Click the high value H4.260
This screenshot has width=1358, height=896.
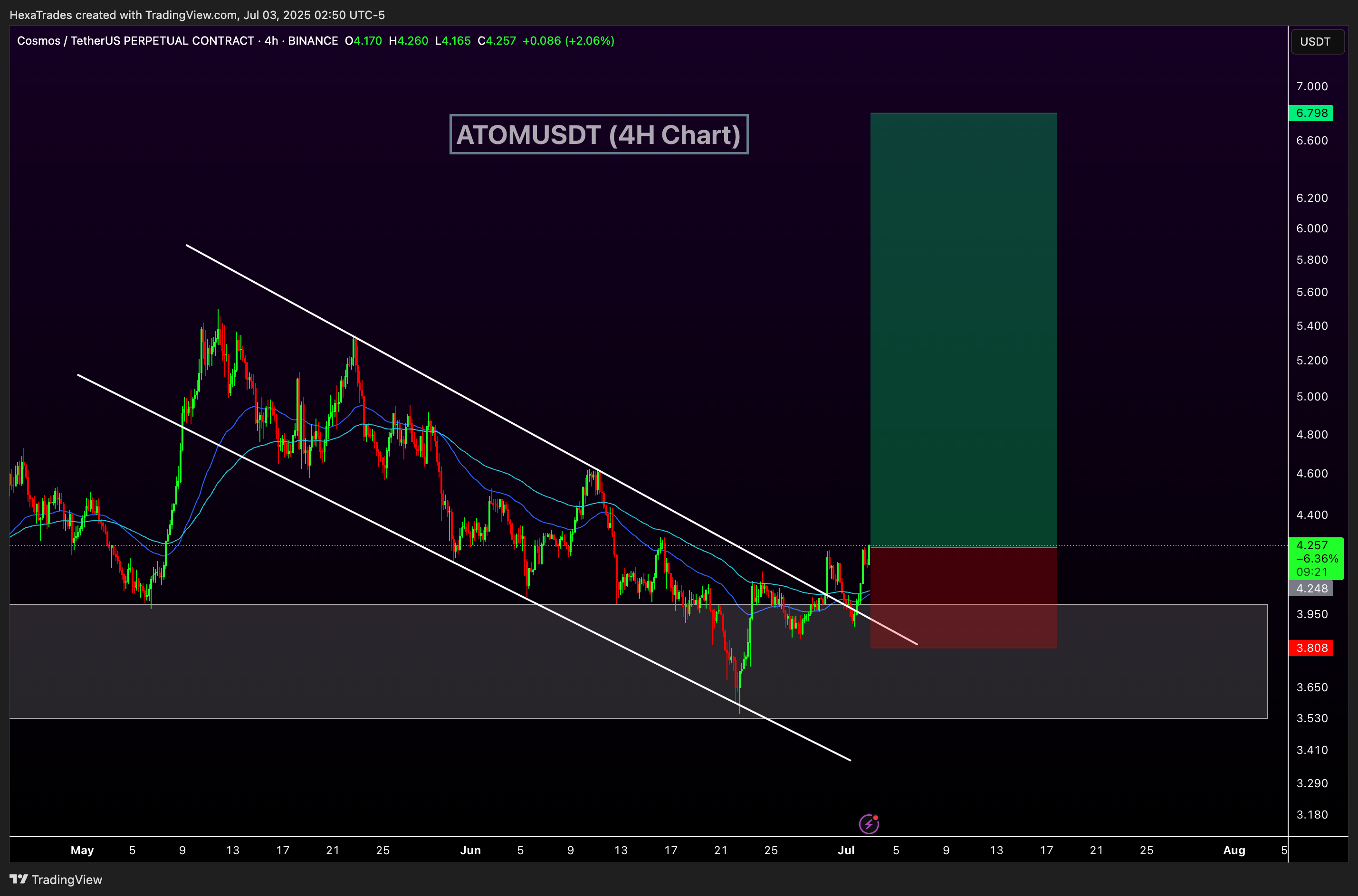(408, 40)
